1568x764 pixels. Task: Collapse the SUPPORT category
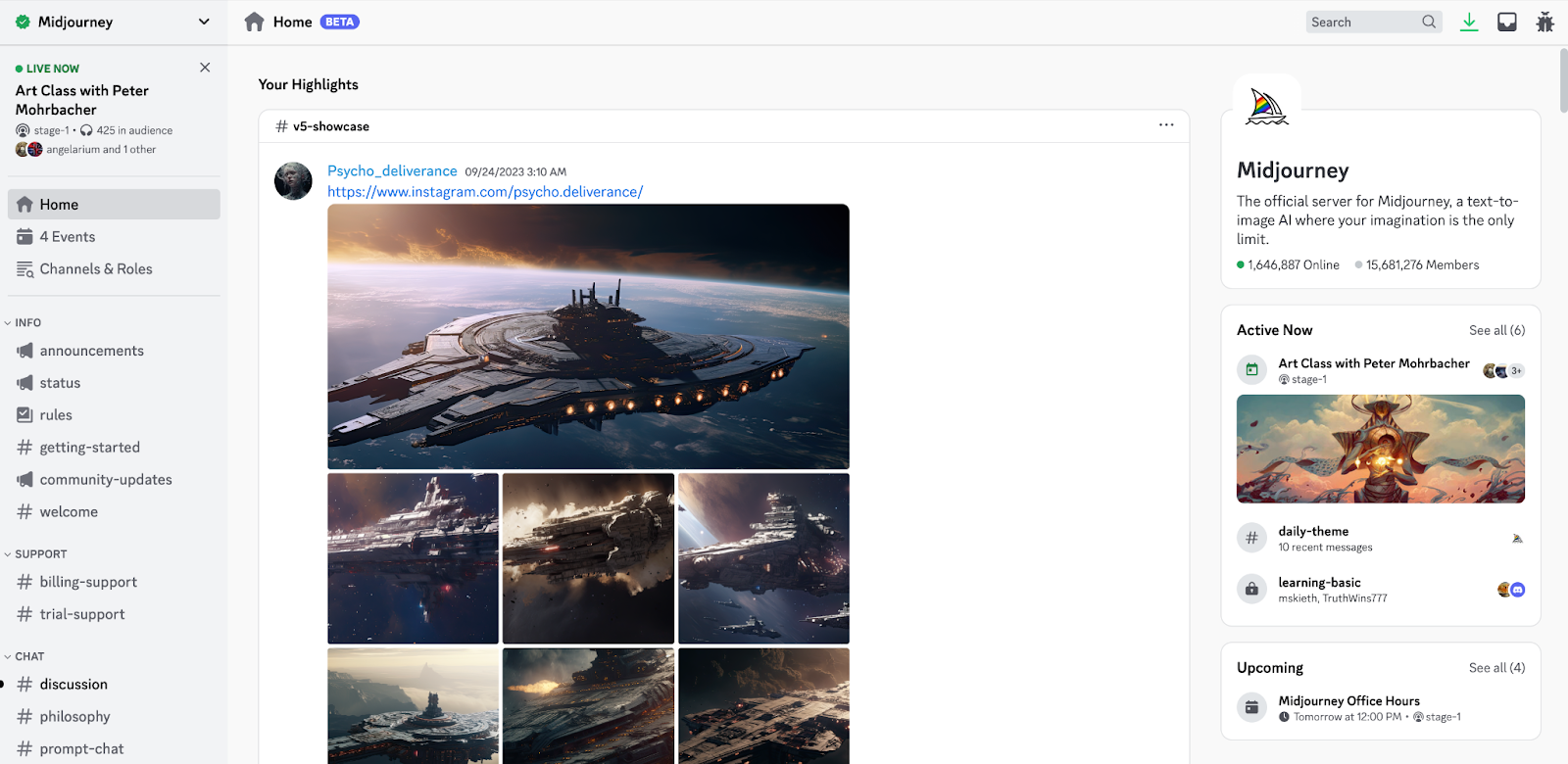point(35,553)
